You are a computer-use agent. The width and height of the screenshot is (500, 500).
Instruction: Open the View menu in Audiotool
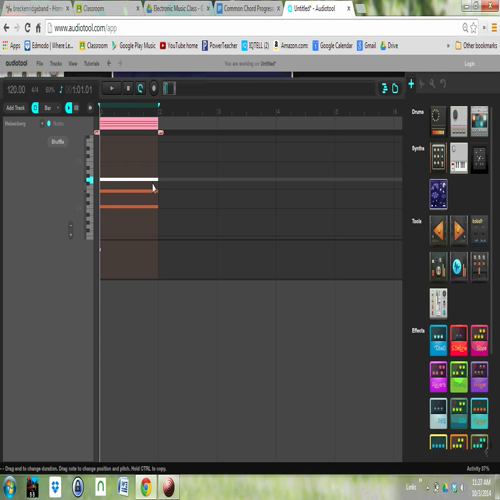[73, 64]
